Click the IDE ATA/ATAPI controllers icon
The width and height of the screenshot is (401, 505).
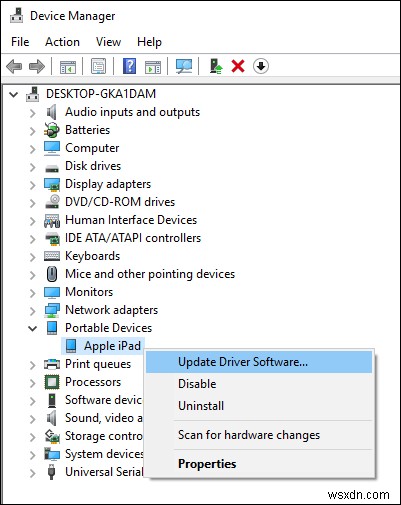(x=52, y=238)
